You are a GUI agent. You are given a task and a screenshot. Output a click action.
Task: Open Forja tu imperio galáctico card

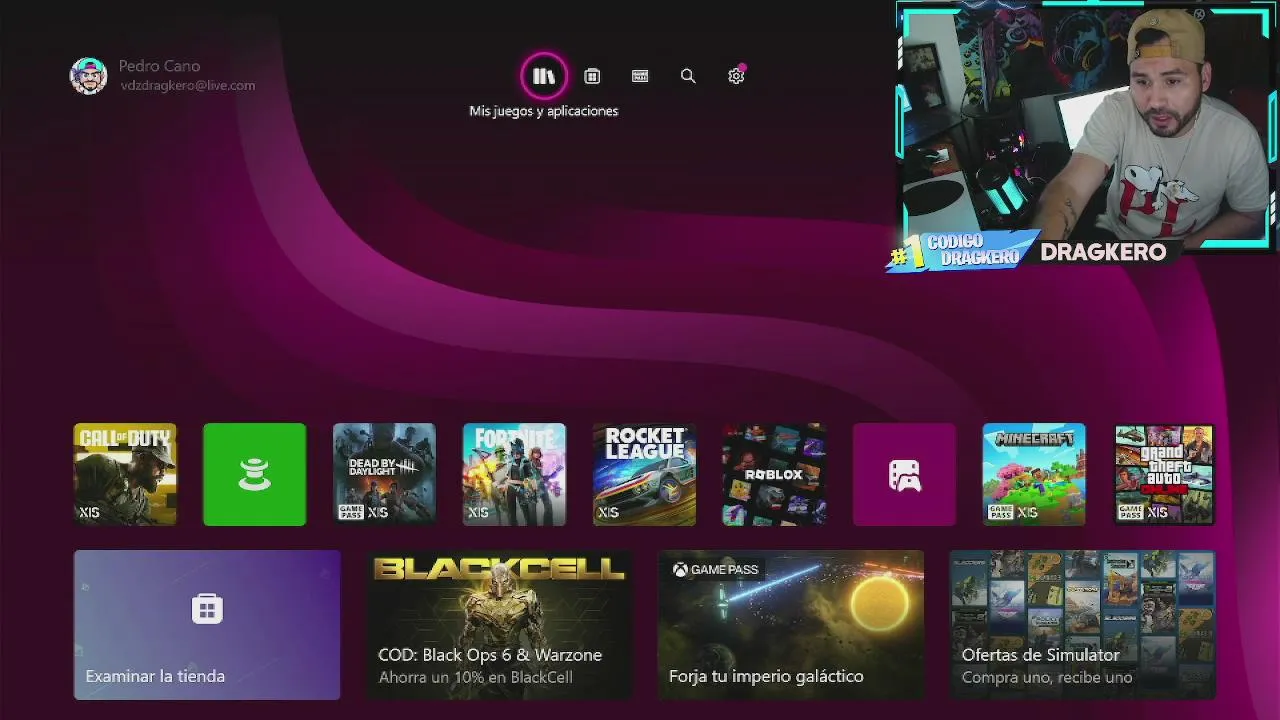pos(791,625)
